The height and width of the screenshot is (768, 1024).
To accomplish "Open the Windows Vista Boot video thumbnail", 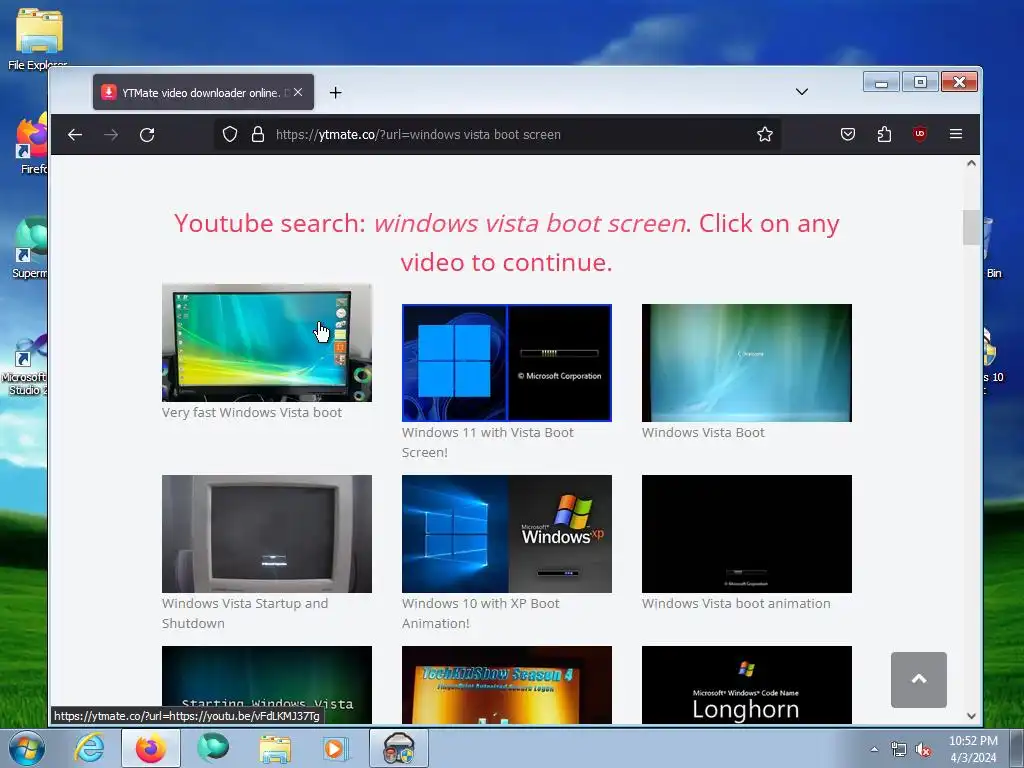I will point(746,362).
